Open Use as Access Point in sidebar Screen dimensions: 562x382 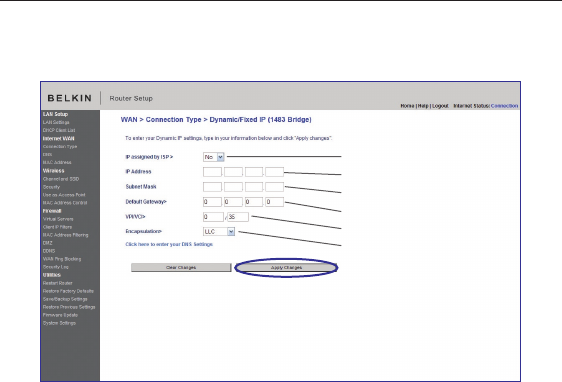[x=64, y=195]
